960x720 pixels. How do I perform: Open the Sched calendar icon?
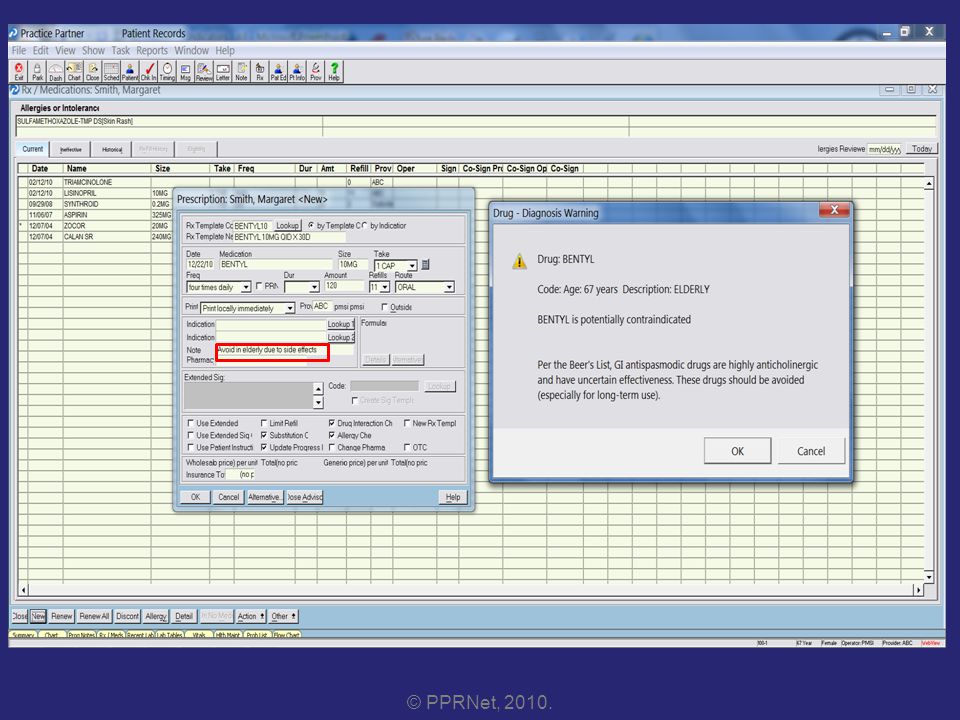click(x=111, y=71)
